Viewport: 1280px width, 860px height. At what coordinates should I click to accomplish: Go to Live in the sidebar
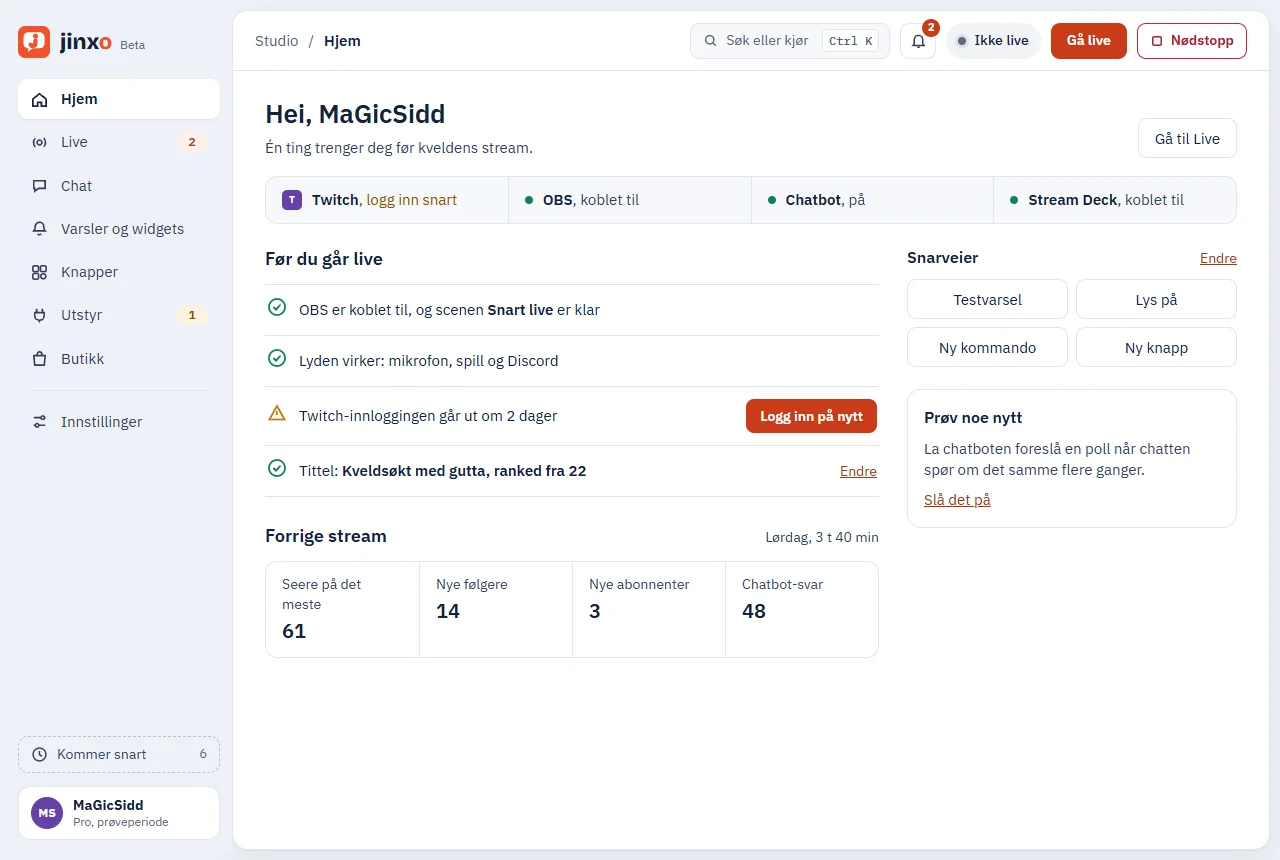(x=119, y=142)
